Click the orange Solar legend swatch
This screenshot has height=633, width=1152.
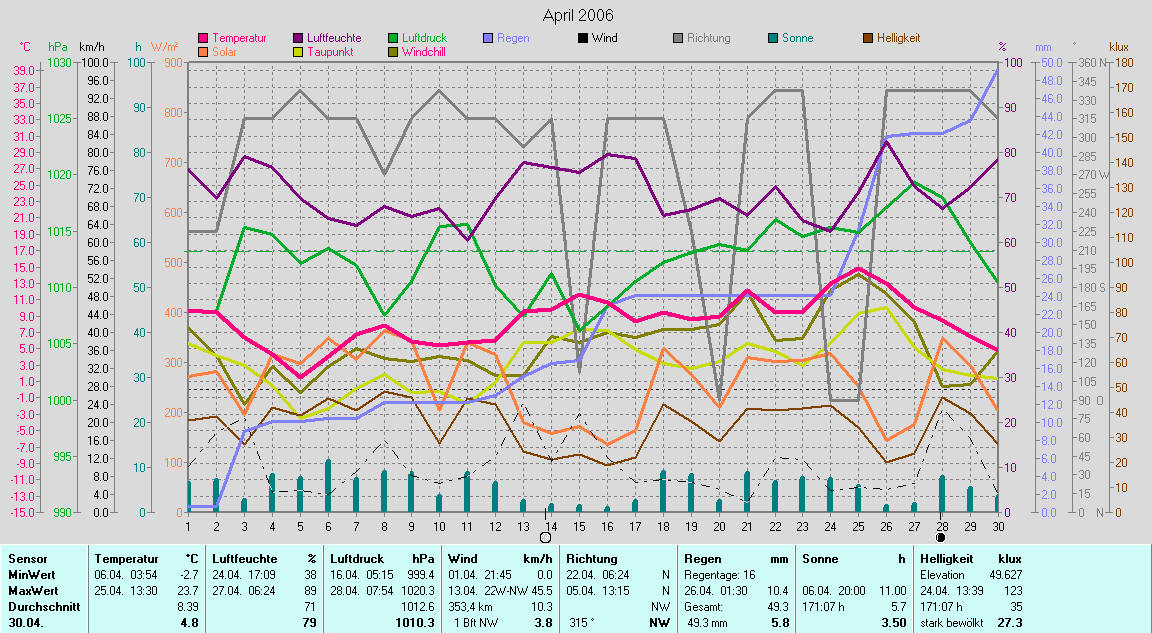204,52
